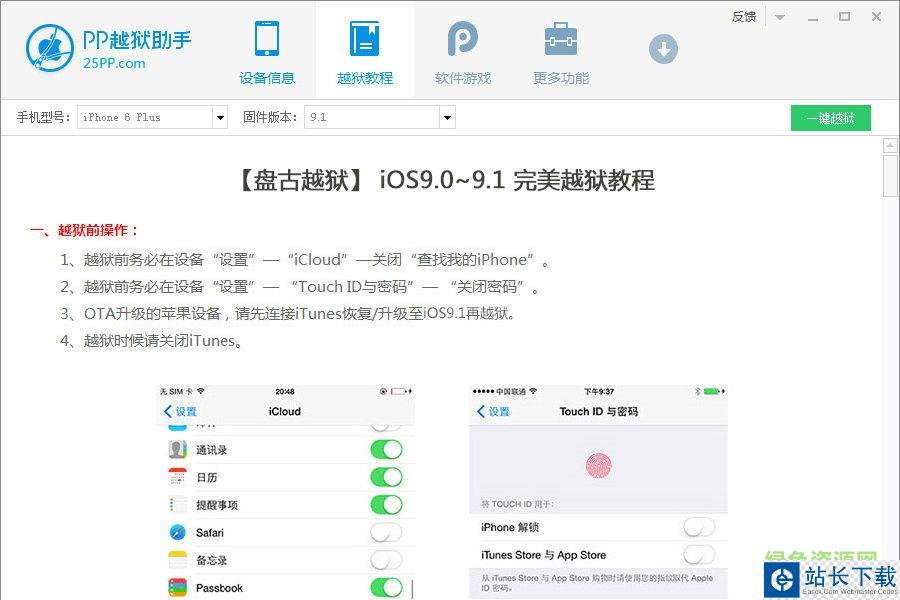This screenshot has height=600, width=900.
Task: Expand the 手机型号 iPhone 6 Plus dropdown
Action: 220,118
